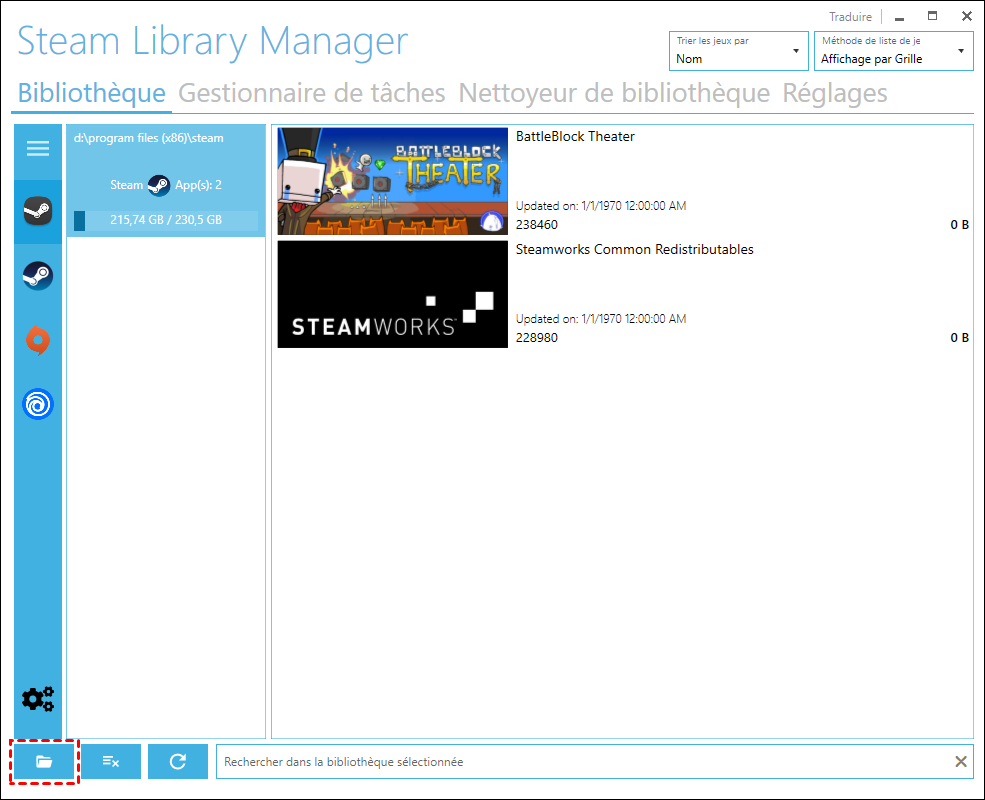Click the app ID 238460
The width and height of the screenshot is (985, 800).
tap(536, 225)
